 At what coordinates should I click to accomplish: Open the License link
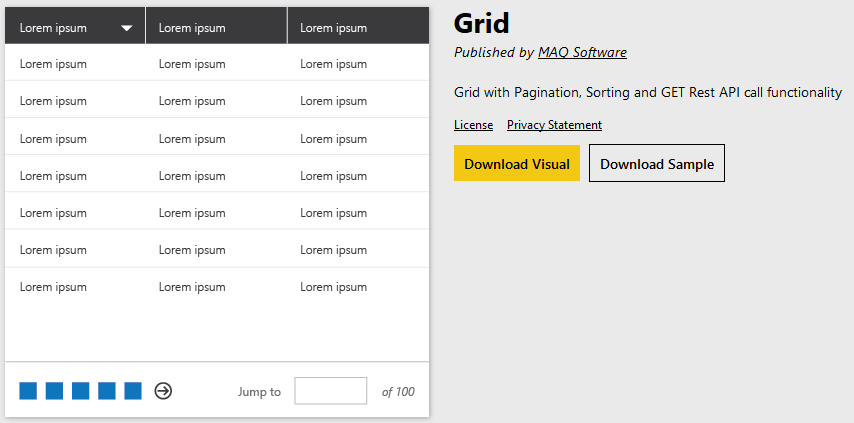tap(473, 125)
